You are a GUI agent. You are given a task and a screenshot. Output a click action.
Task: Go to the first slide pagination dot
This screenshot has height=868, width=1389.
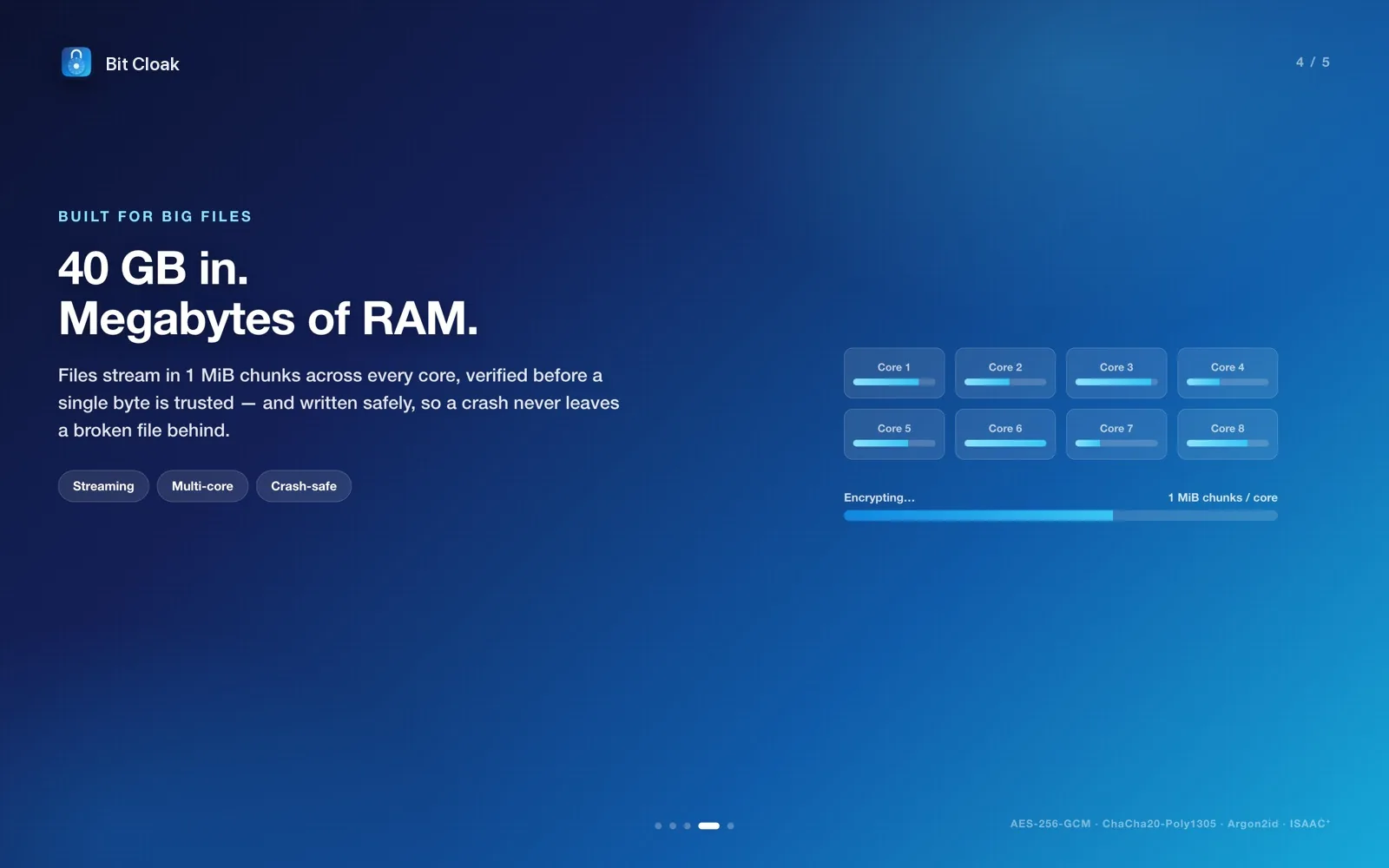tap(658, 825)
